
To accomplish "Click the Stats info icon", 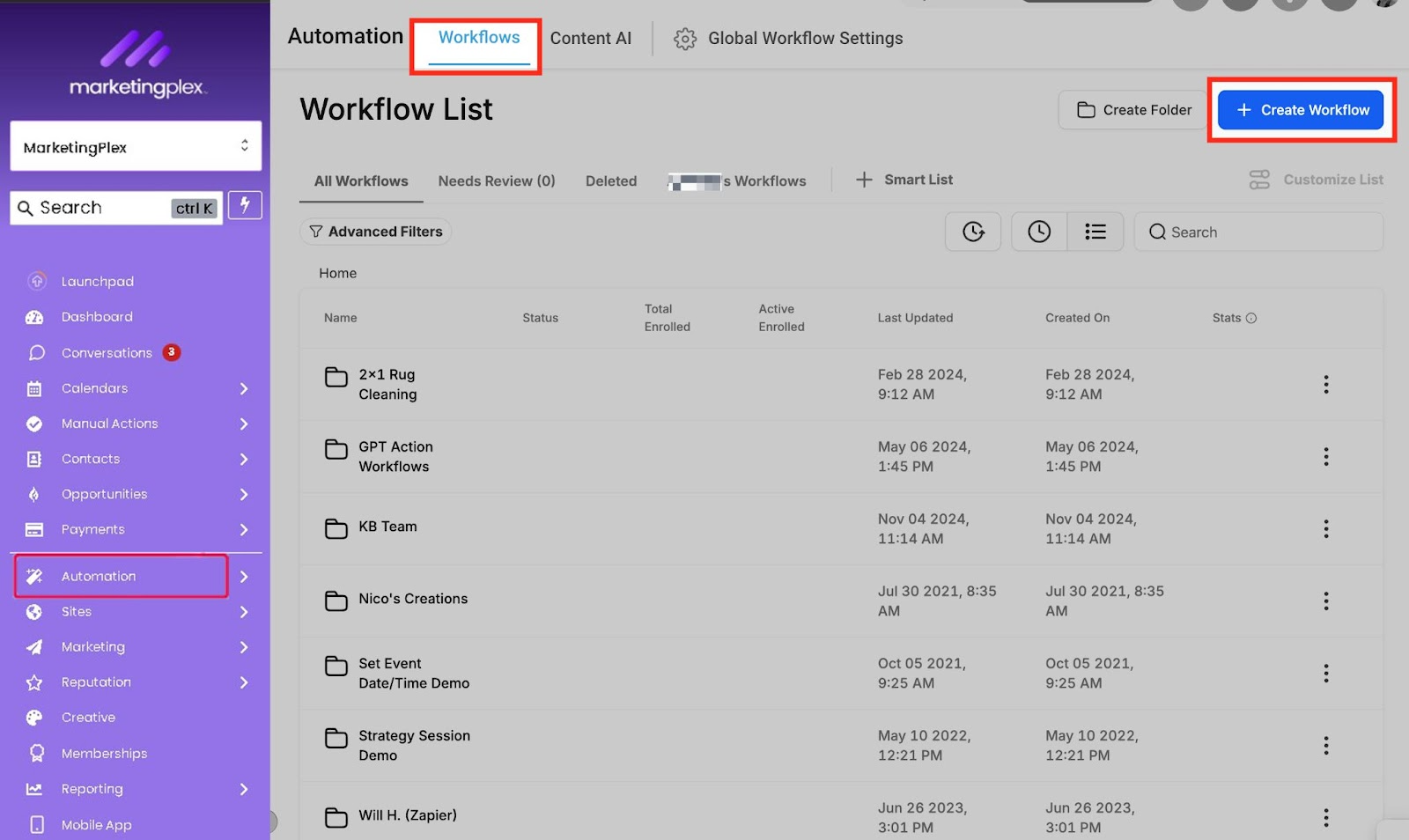I will click(1251, 318).
